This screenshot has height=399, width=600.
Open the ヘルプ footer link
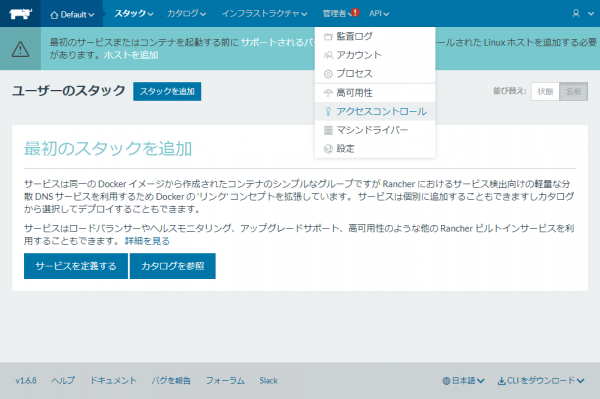(x=63, y=381)
